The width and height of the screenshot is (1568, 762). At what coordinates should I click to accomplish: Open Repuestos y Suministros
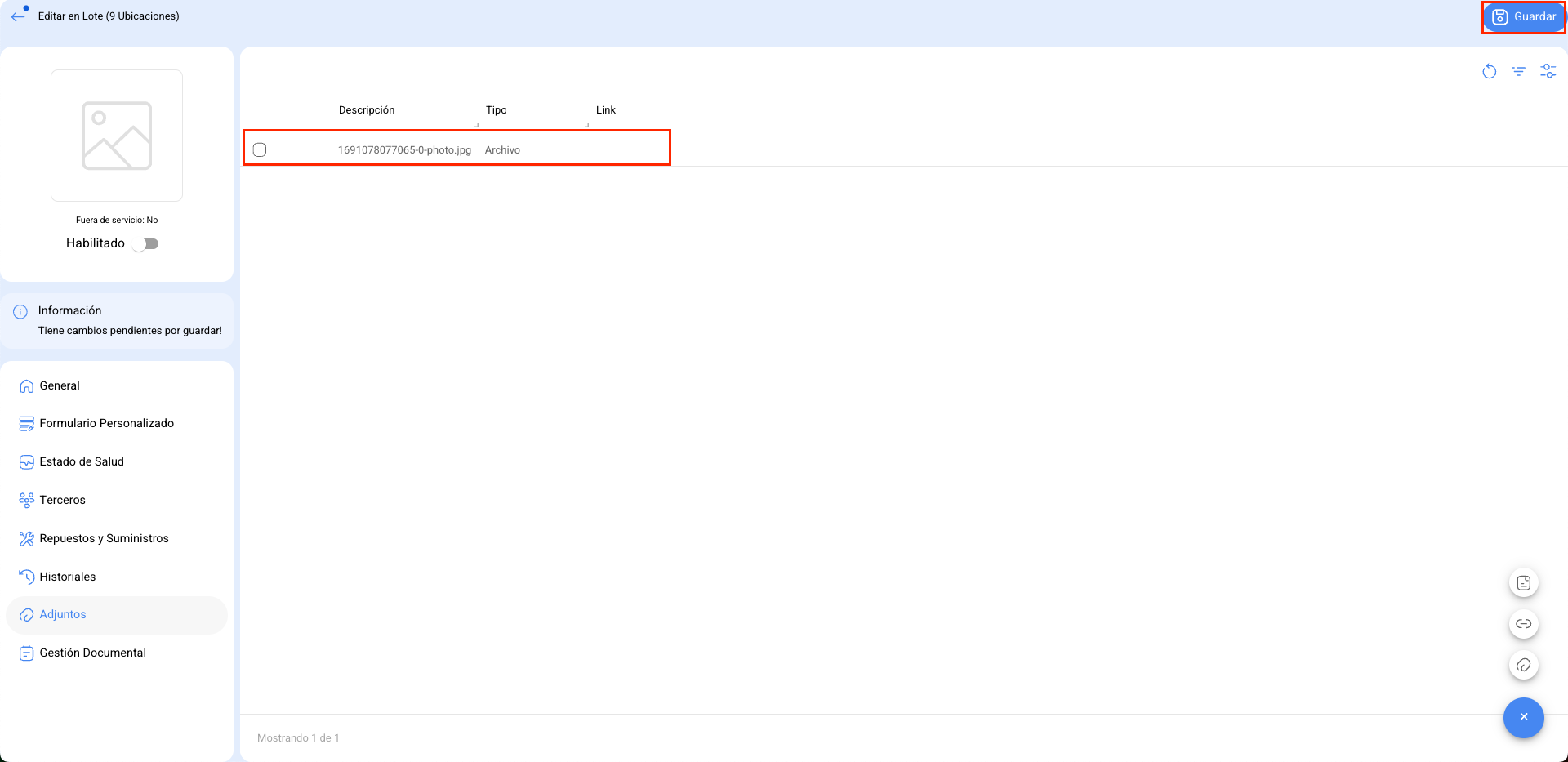pyautogui.click(x=104, y=538)
